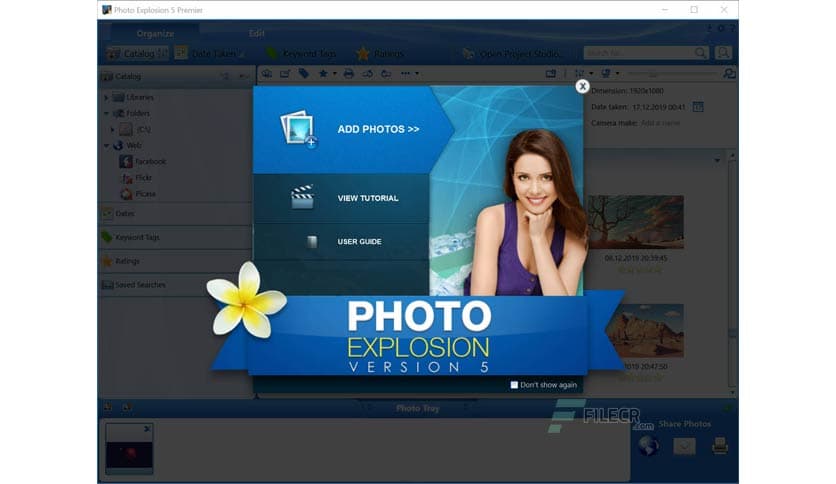836x484 pixels.
Task: Open the Dates panel section
Action: click(x=175, y=213)
